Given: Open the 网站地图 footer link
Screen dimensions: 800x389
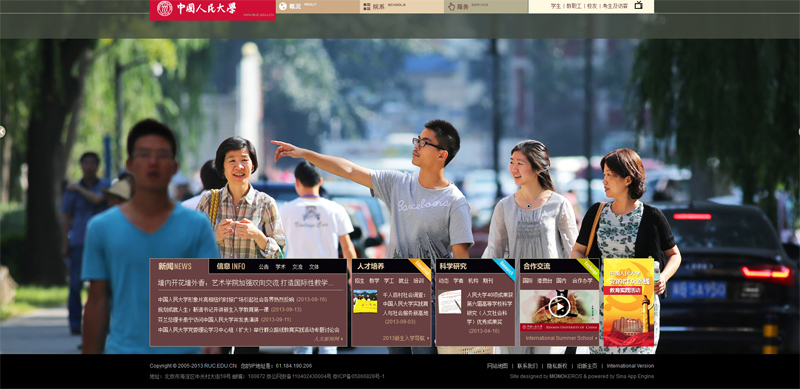Looking at the screenshot, I should point(497,366).
